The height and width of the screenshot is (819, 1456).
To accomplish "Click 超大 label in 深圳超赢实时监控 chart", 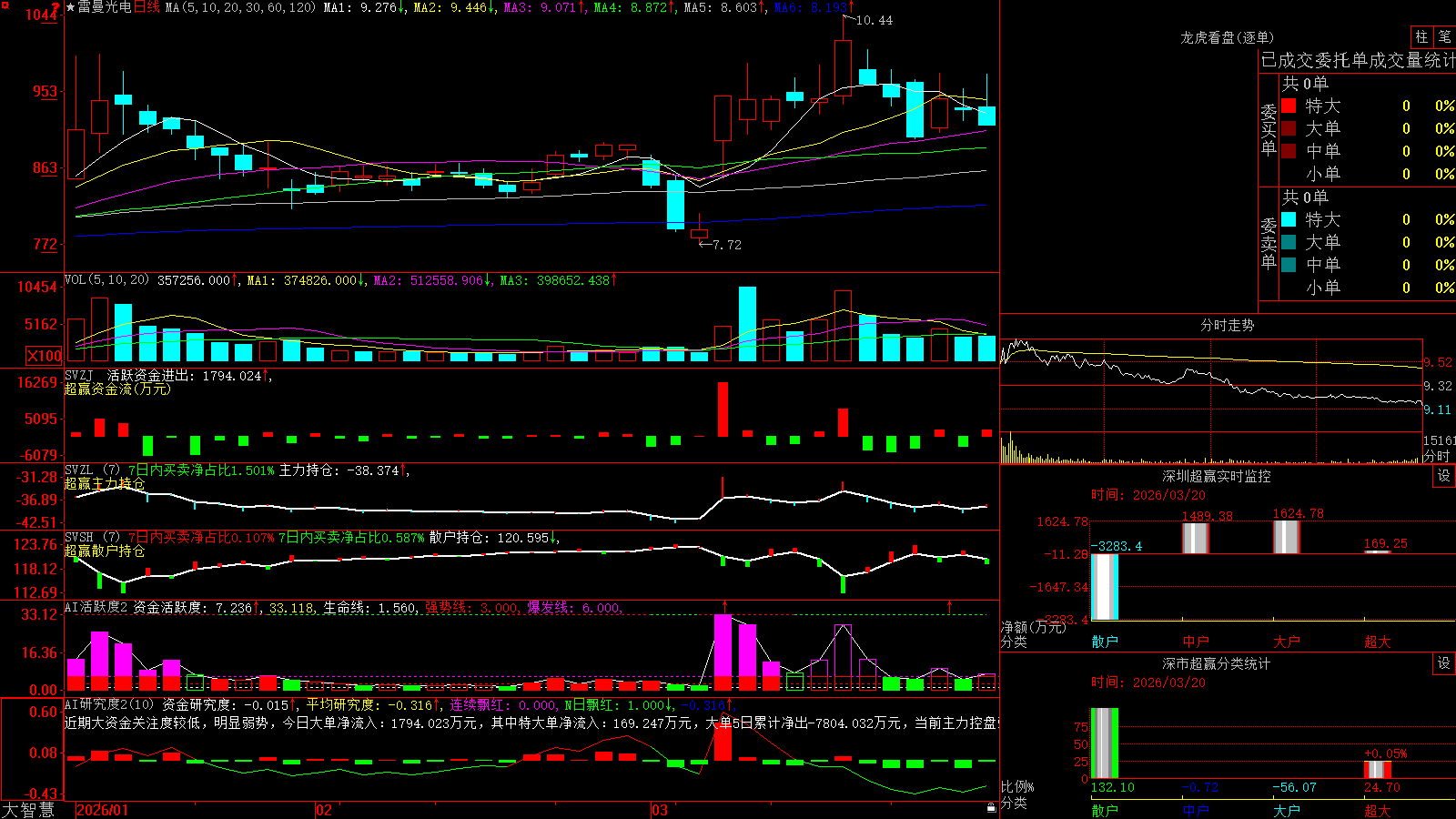I will coord(1378,642).
